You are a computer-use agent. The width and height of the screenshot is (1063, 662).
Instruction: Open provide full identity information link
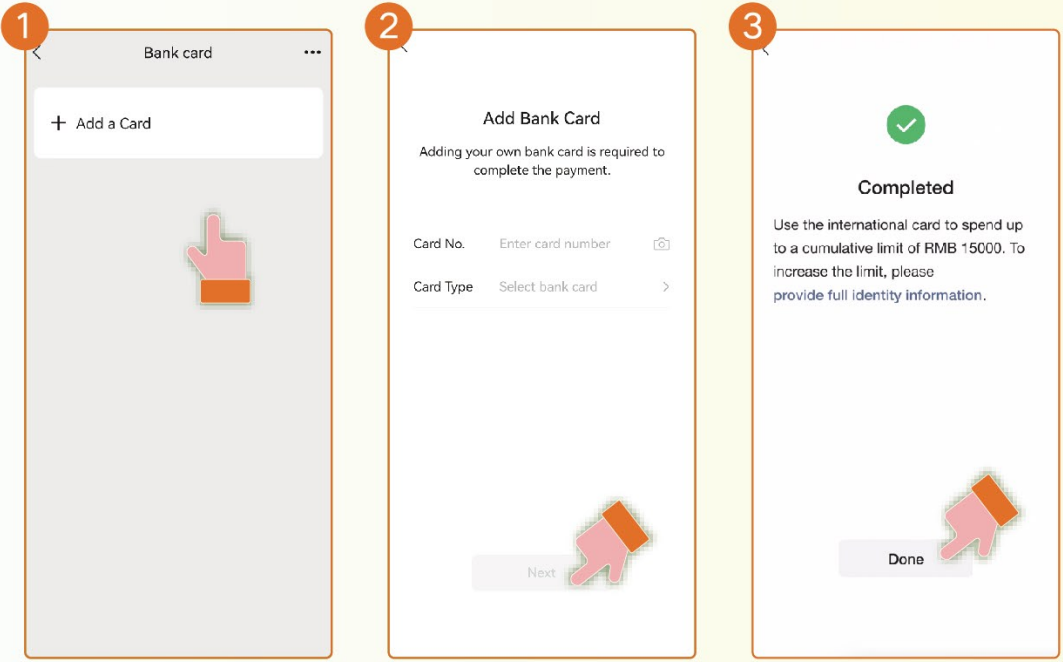877,295
